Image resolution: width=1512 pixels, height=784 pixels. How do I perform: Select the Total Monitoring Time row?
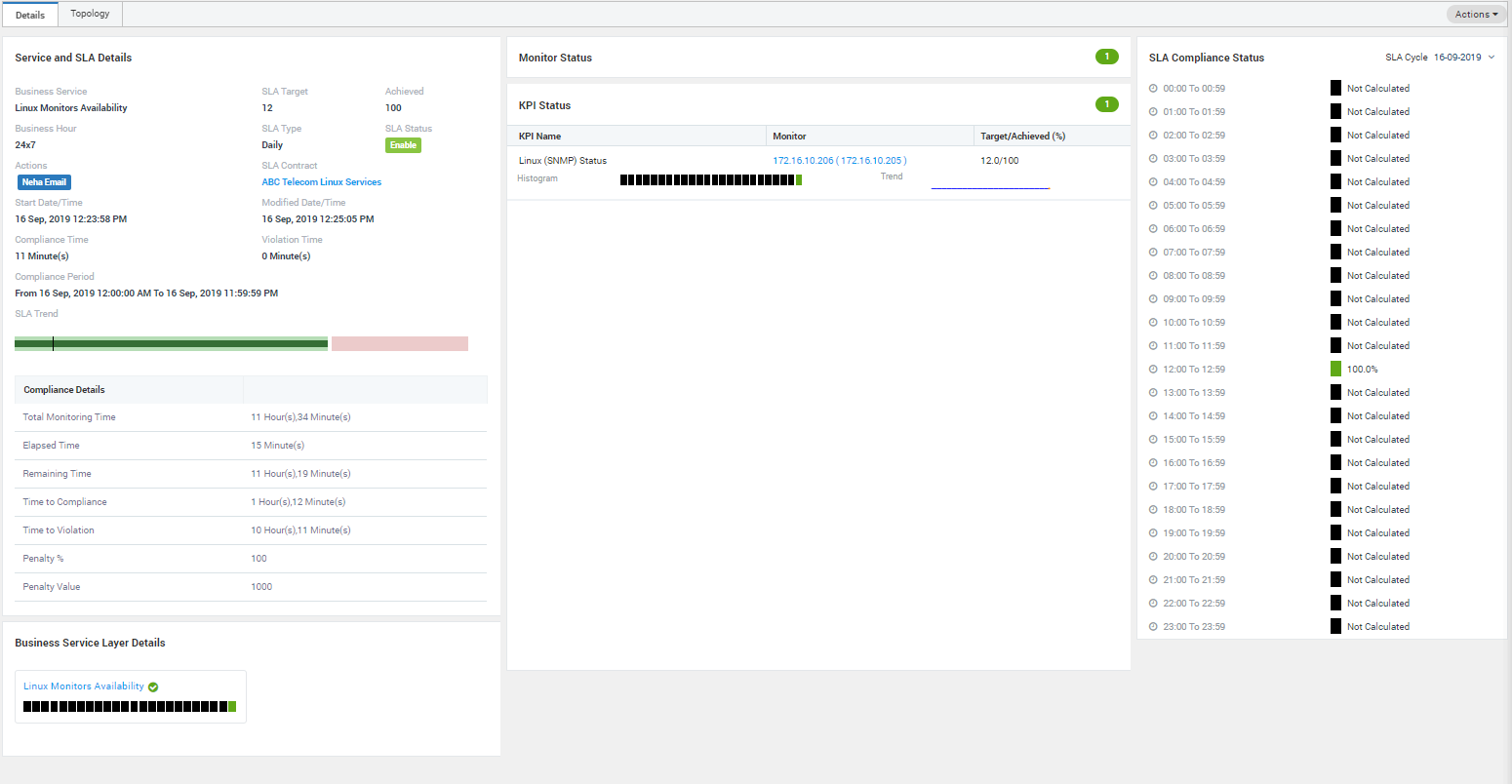point(251,417)
